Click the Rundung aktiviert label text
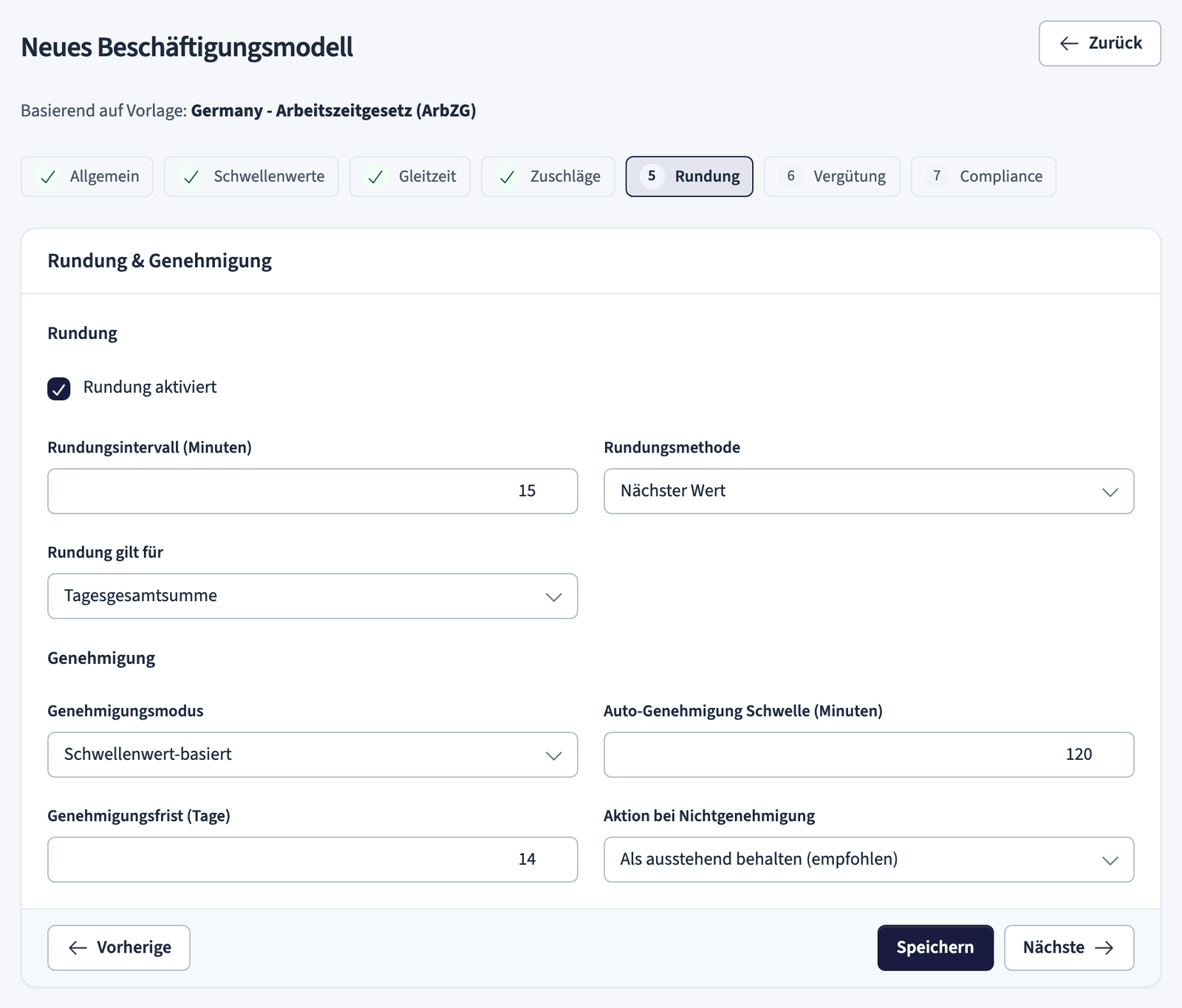 (150, 387)
